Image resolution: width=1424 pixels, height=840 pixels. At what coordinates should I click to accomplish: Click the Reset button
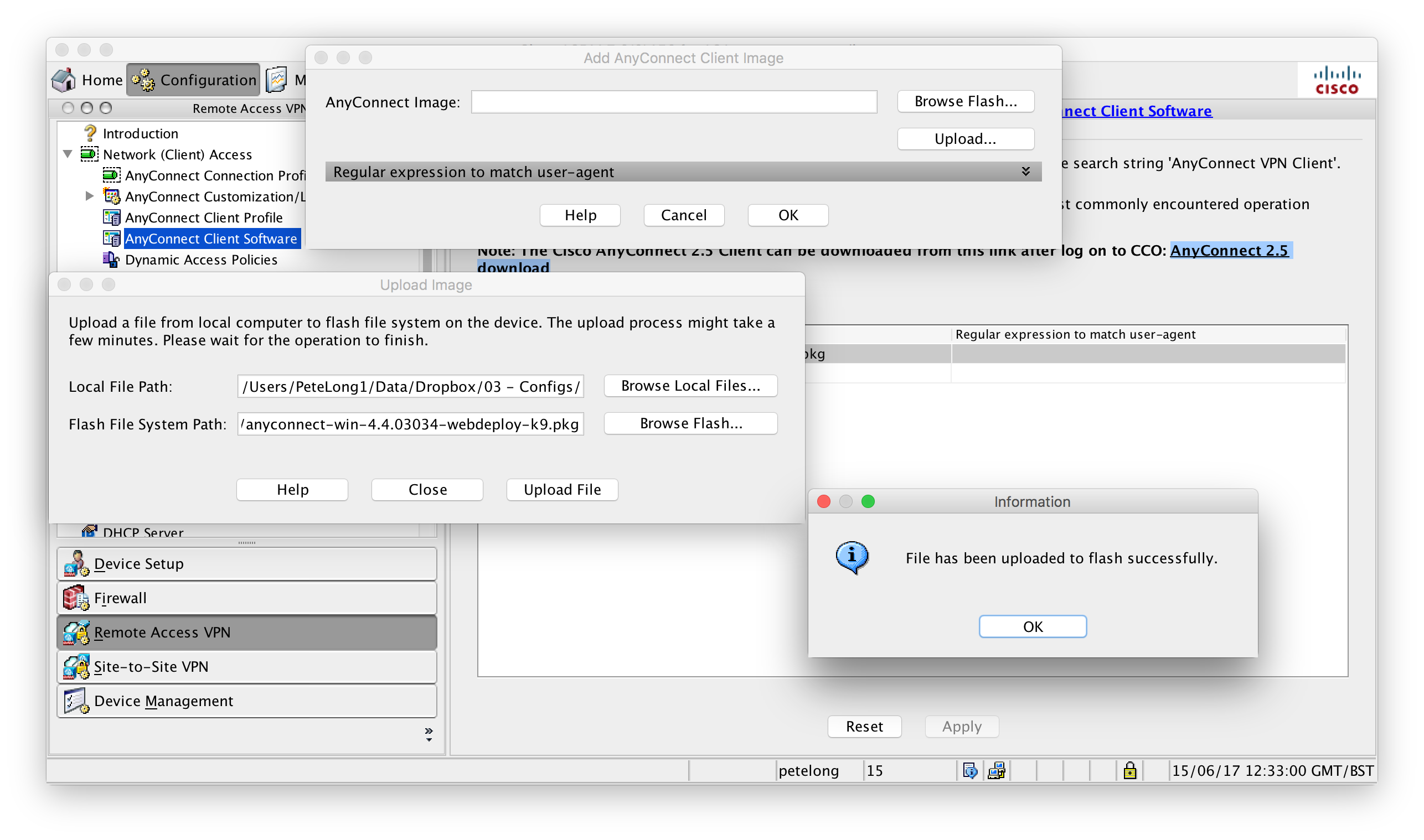click(x=865, y=726)
